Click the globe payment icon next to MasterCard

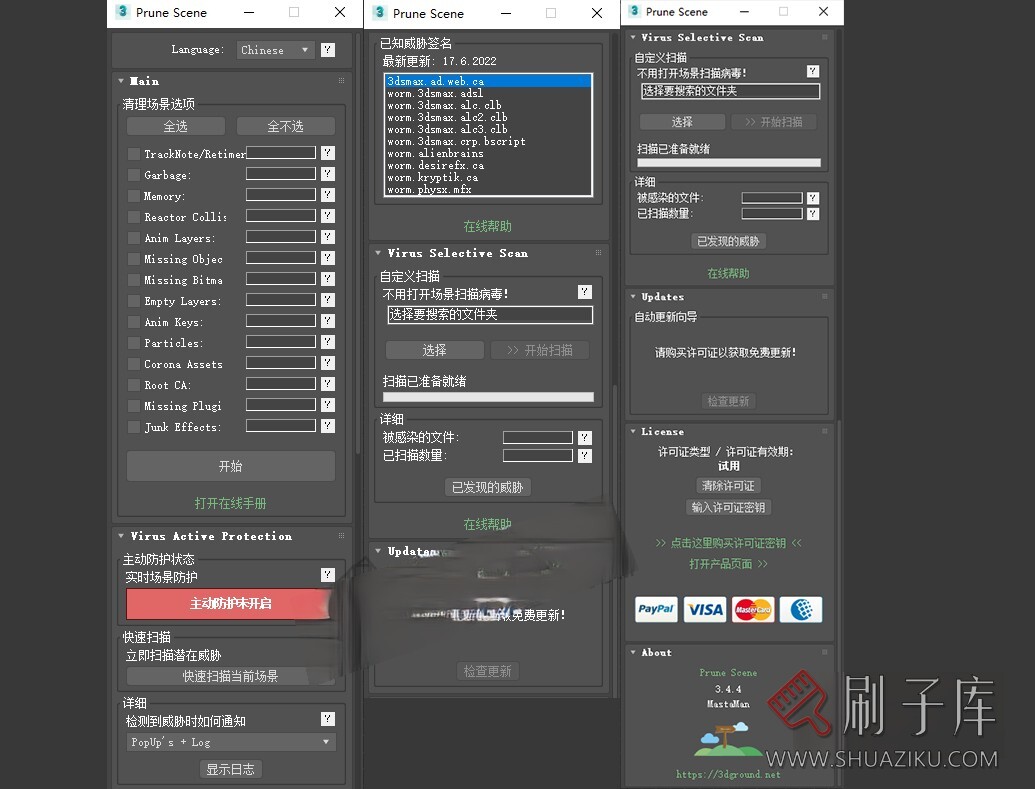pyautogui.click(x=800, y=609)
